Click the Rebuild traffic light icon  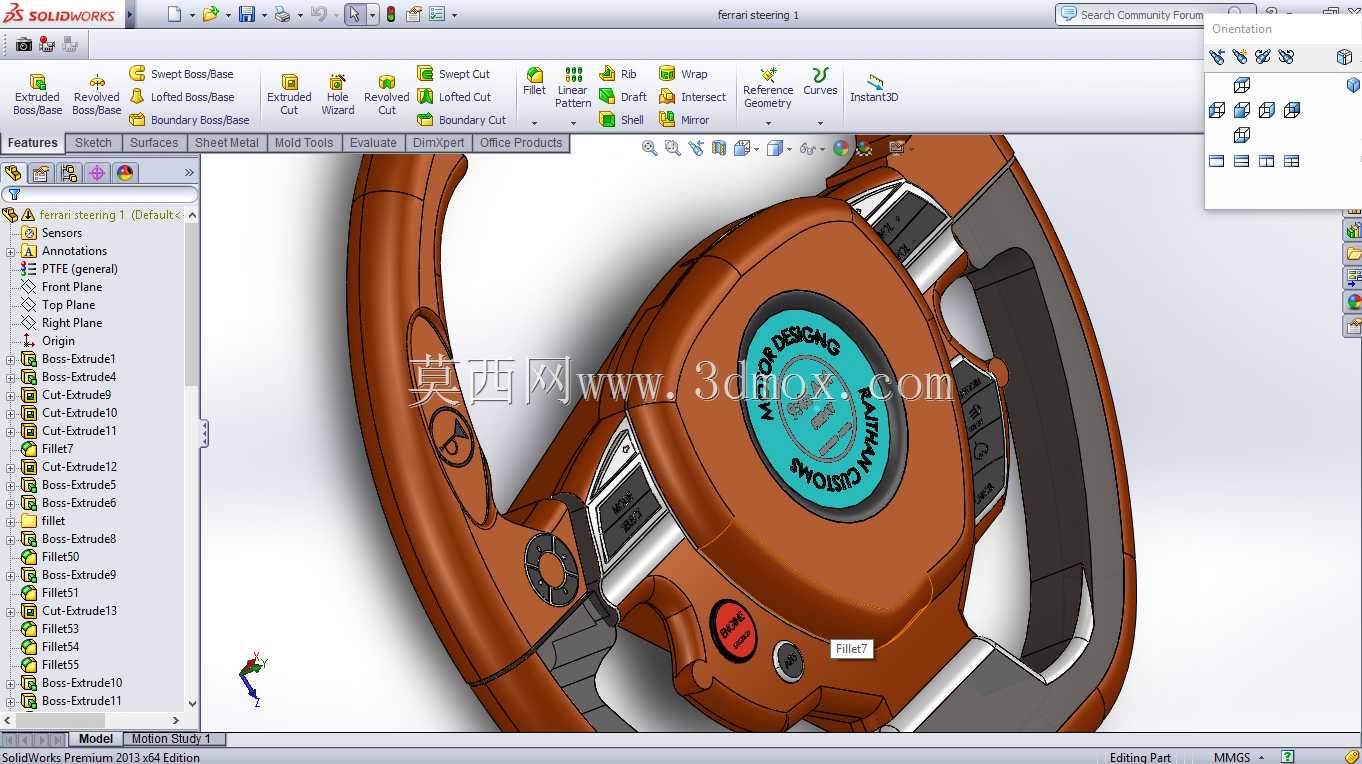click(x=390, y=14)
